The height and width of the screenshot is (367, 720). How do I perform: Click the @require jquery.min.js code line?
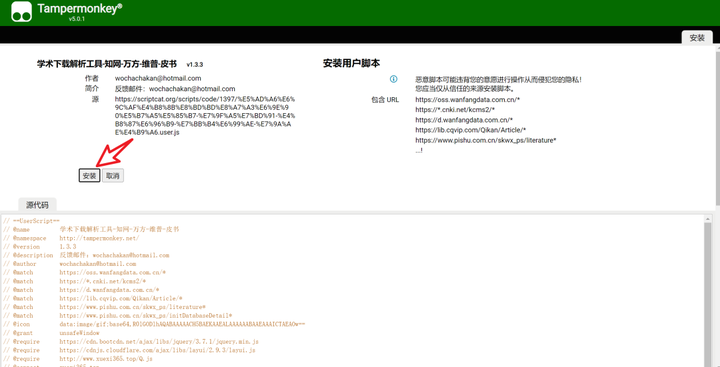coord(131,342)
